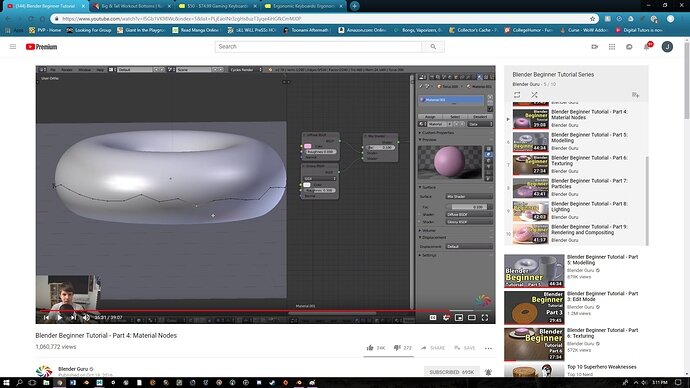Image resolution: width=690 pixels, height=388 pixels.
Task: Go back in Chrome history
Action: coord(8,19)
